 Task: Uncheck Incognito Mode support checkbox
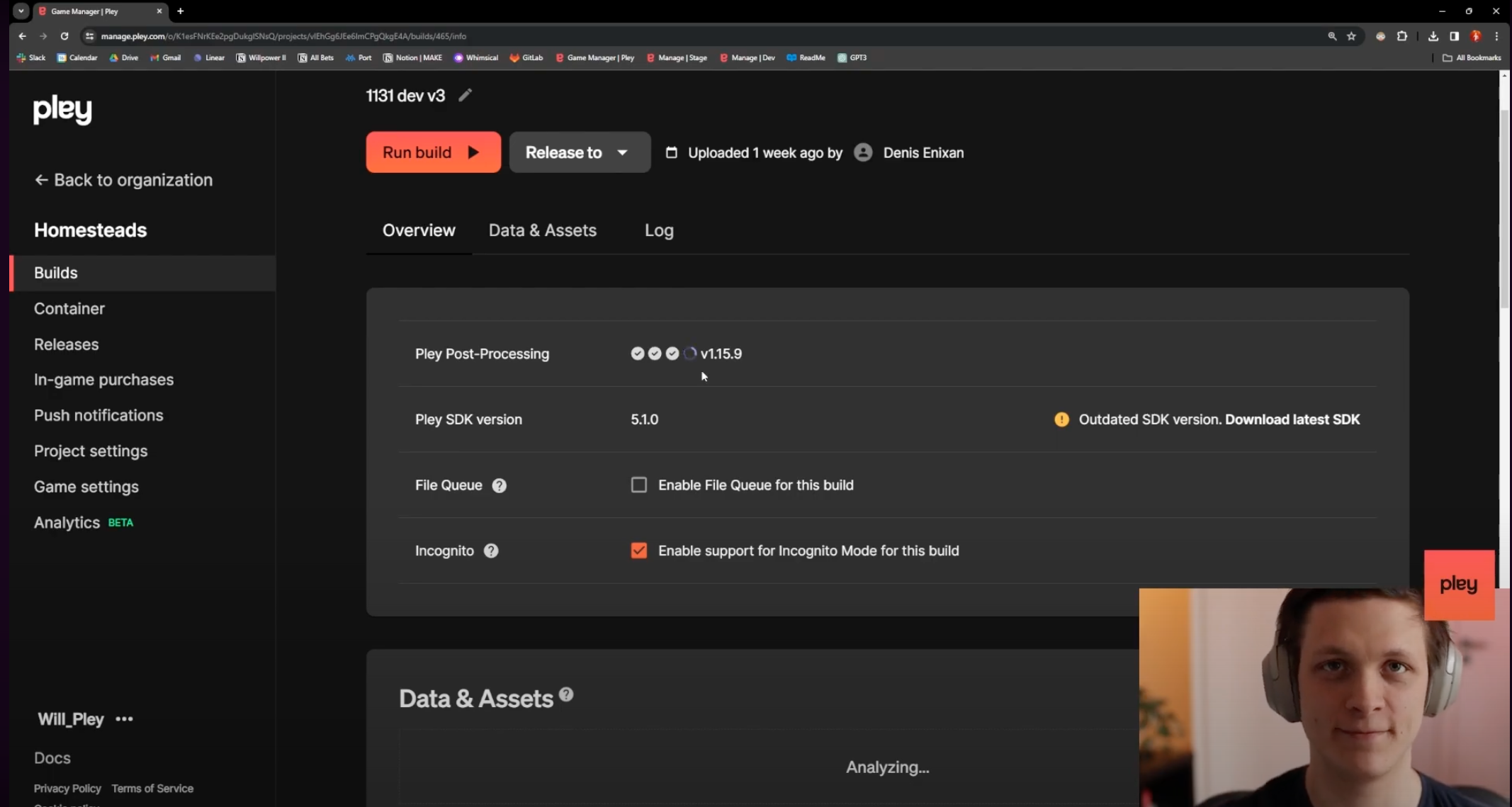click(638, 551)
